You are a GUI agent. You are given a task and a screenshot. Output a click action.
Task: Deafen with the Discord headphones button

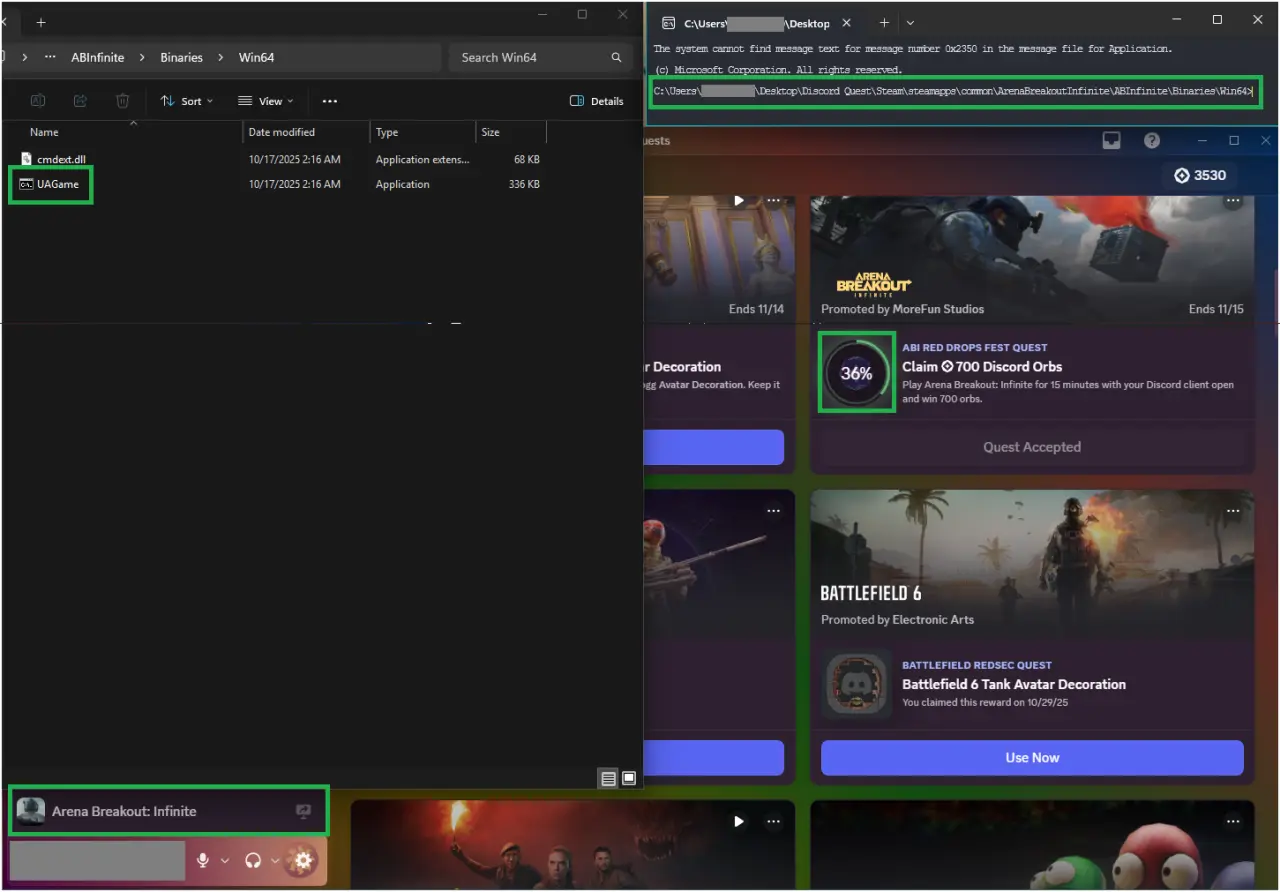pos(253,860)
